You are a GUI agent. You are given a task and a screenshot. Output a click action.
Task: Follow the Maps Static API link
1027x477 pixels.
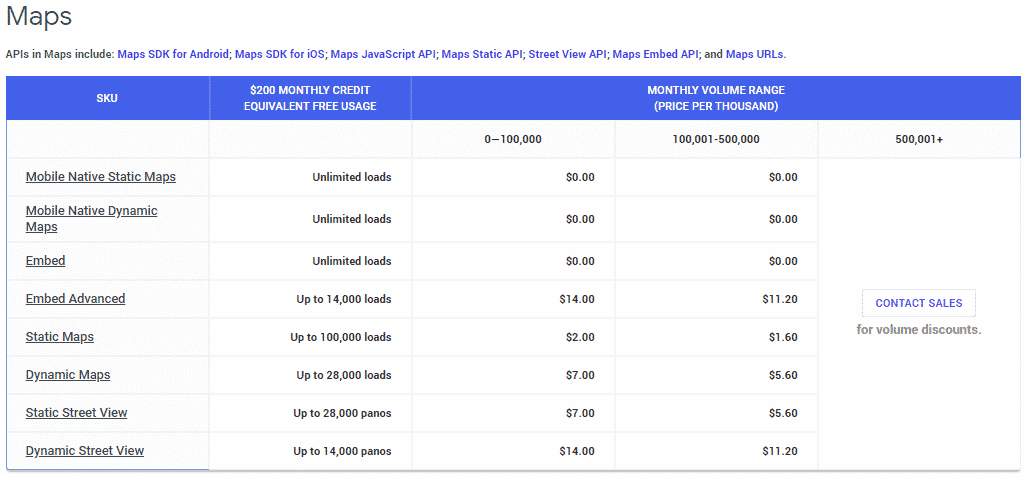coord(481,54)
